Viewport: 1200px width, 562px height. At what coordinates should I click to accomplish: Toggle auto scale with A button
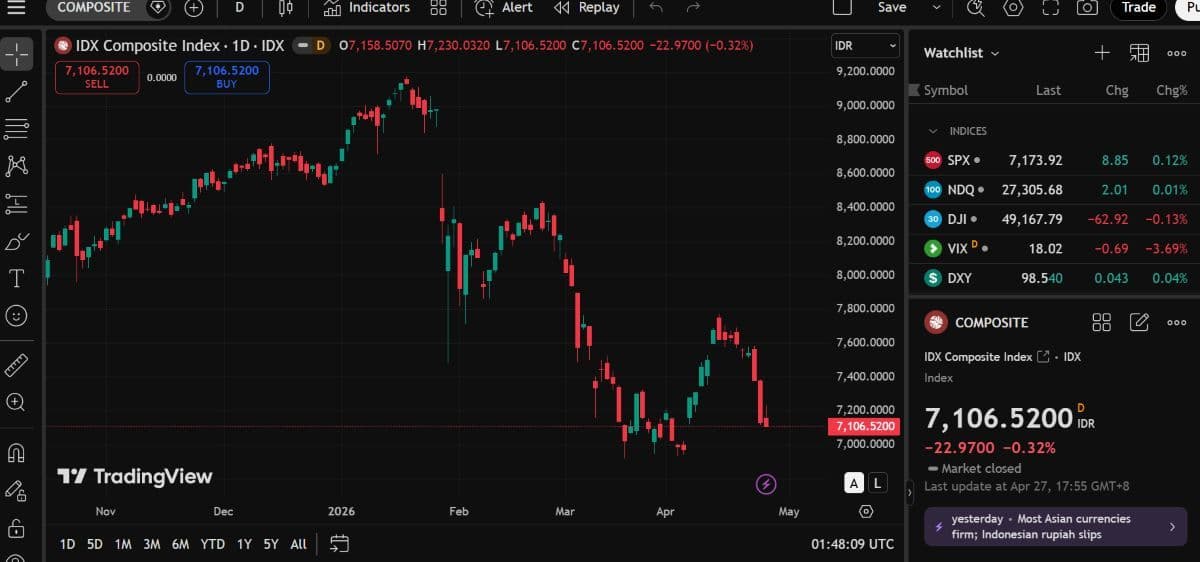tap(854, 483)
